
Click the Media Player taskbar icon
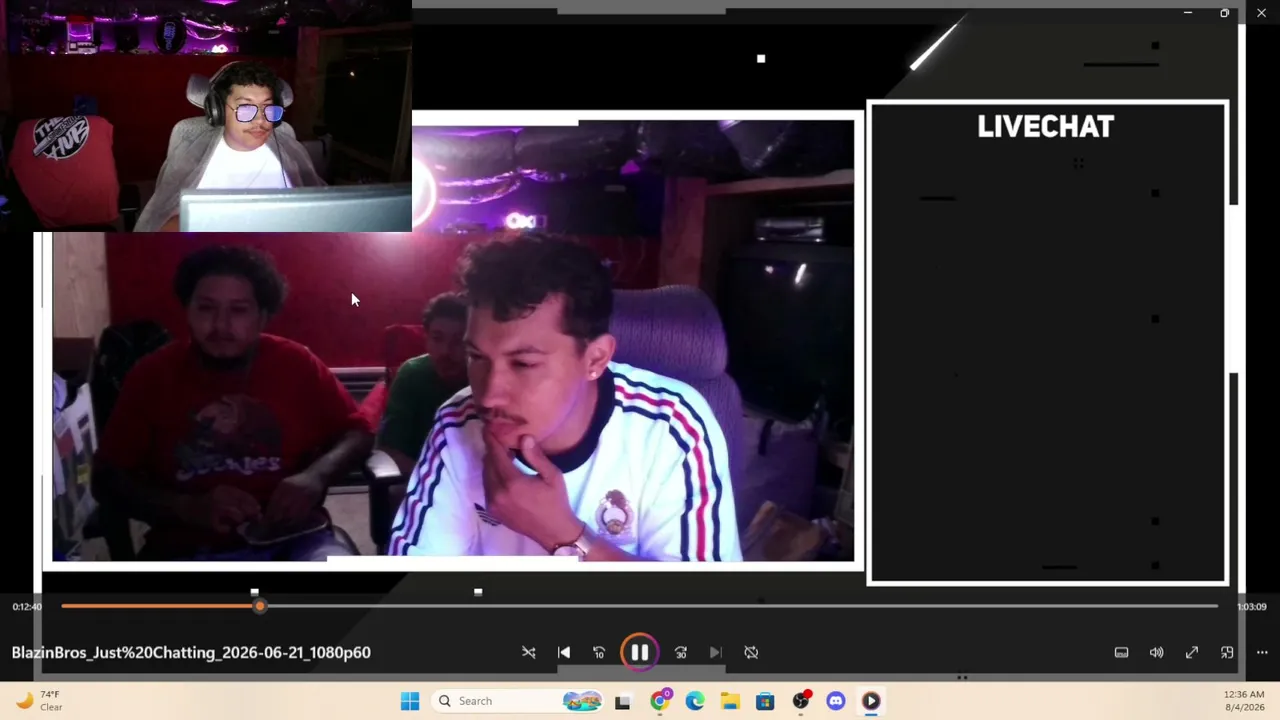pos(871,701)
